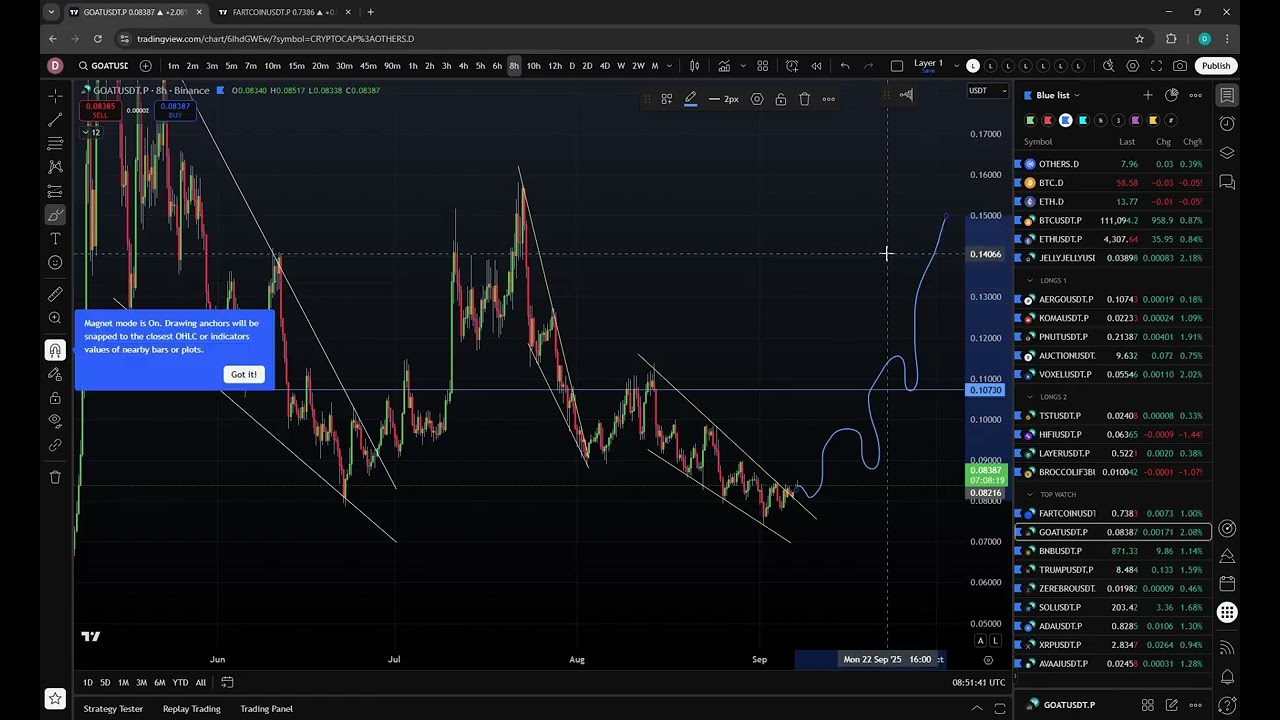Create an alert with the alarm icon

[x=792, y=66]
